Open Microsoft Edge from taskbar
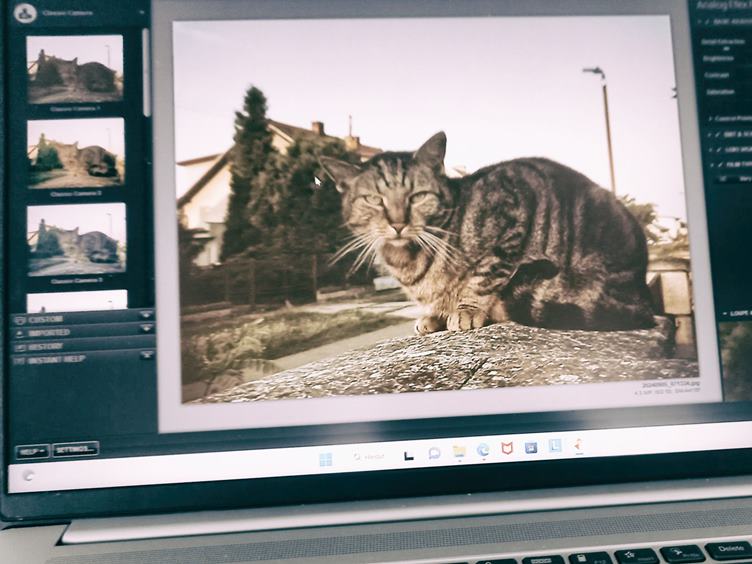This screenshot has width=752, height=564. pos(483,450)
